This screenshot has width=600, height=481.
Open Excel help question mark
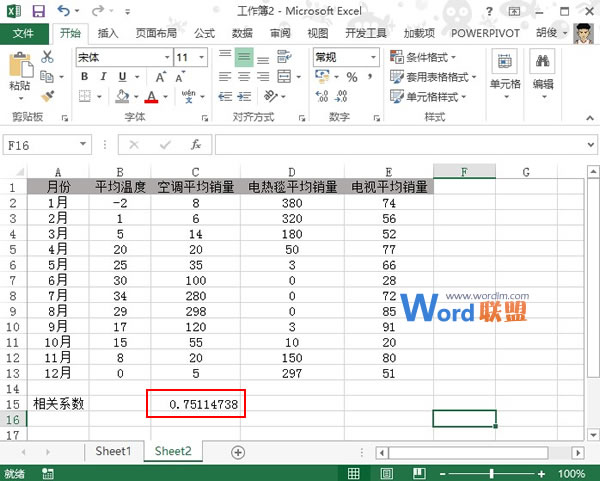[x=489, y=11]
